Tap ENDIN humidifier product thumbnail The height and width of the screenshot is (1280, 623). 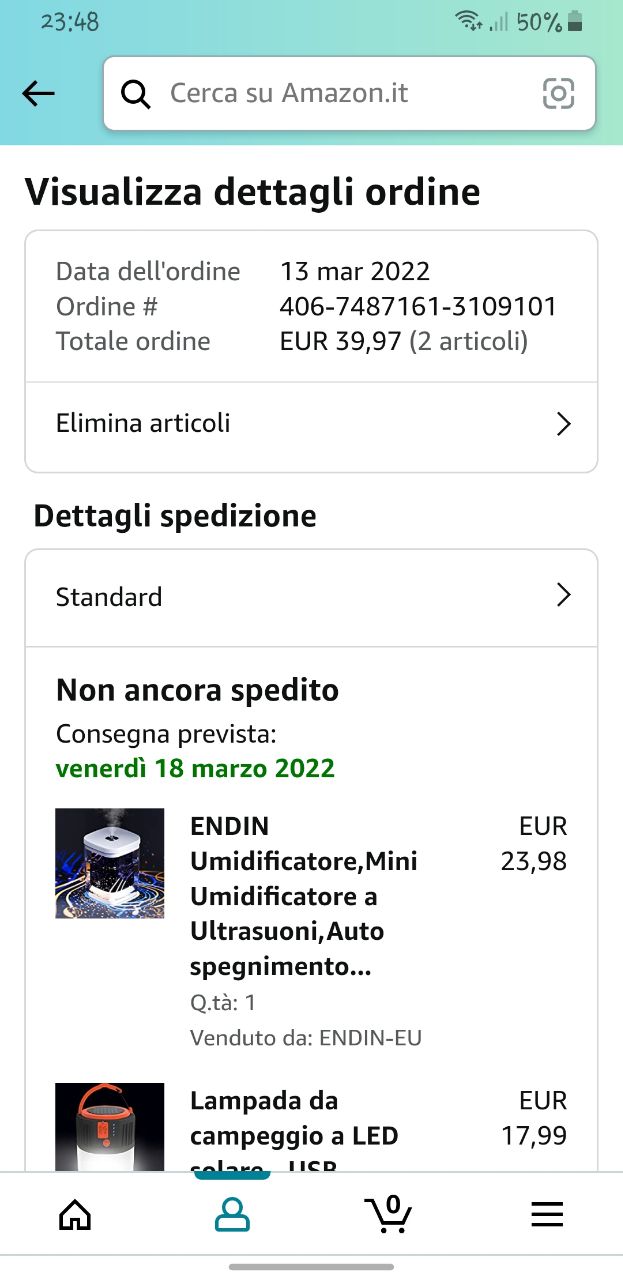(x=110, y=863)
